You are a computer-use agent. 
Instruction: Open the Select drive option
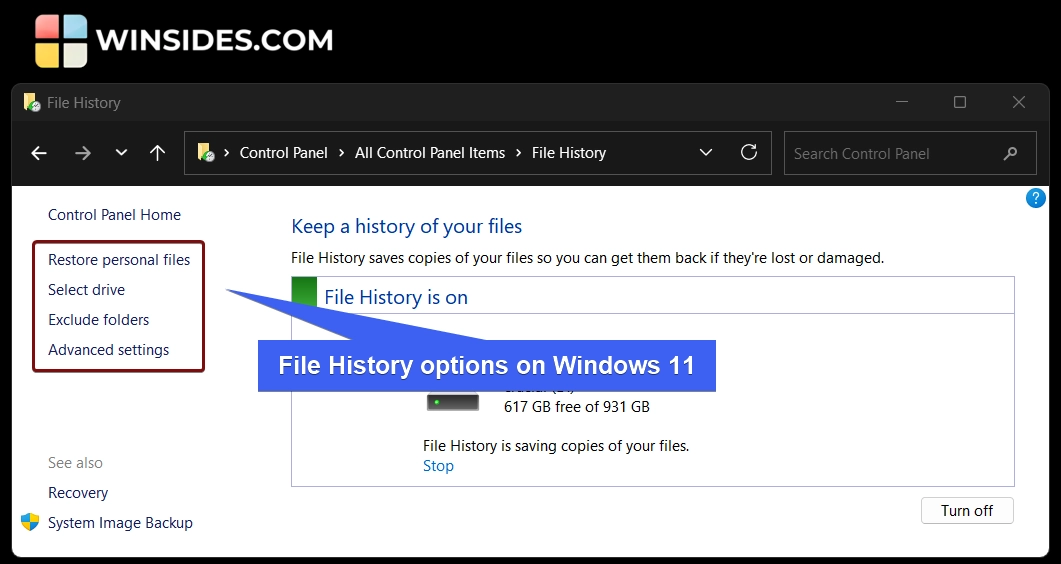(87, 290)
